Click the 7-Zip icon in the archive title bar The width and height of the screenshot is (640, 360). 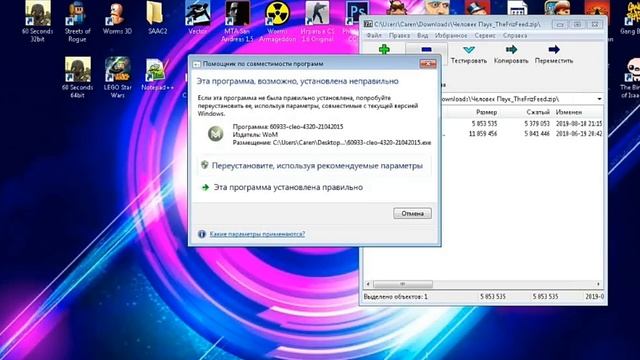tap(368, 24)
